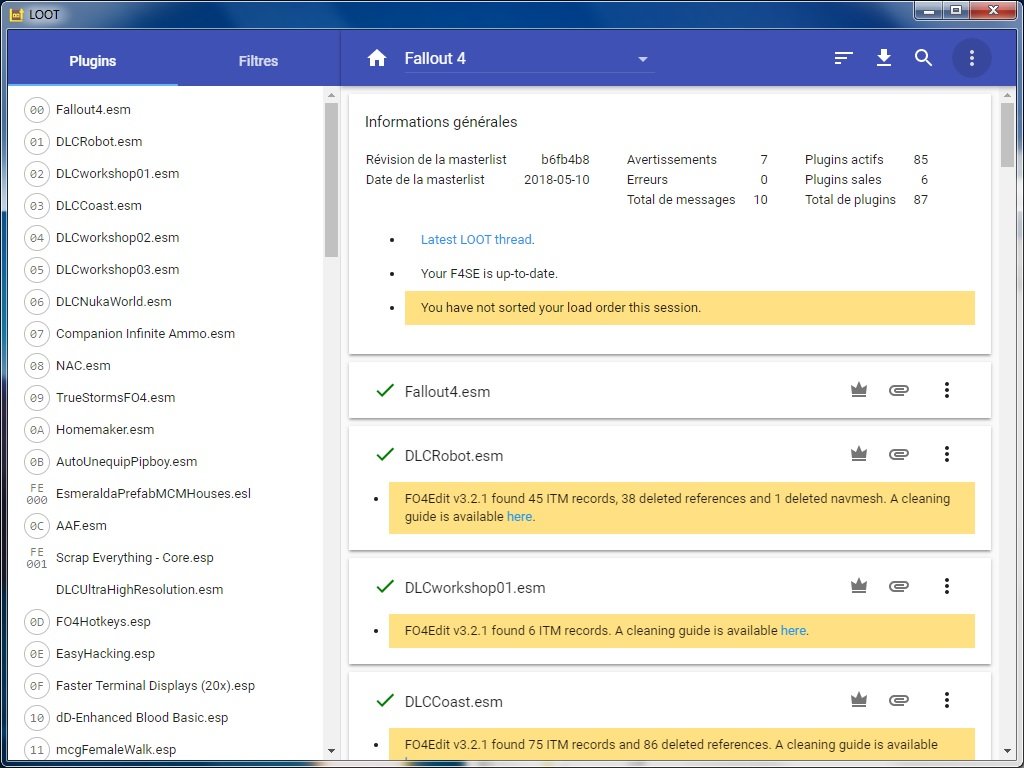Image resolution: width=1024 pixels, height=768 pixels.
Task: Click the paperclip icon on DLCworkshop01.esm card
Action: pyautogui.click(x=899, y=586)
